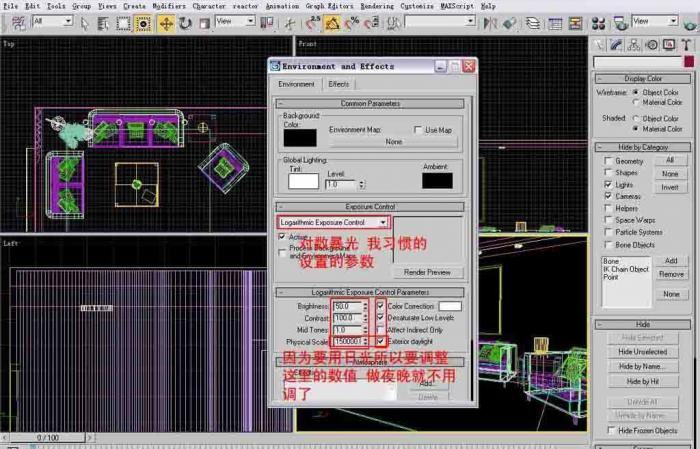Collapse the Display Color rollout
The height and width of the screenshot is (449, 700).
coord(643,79)
